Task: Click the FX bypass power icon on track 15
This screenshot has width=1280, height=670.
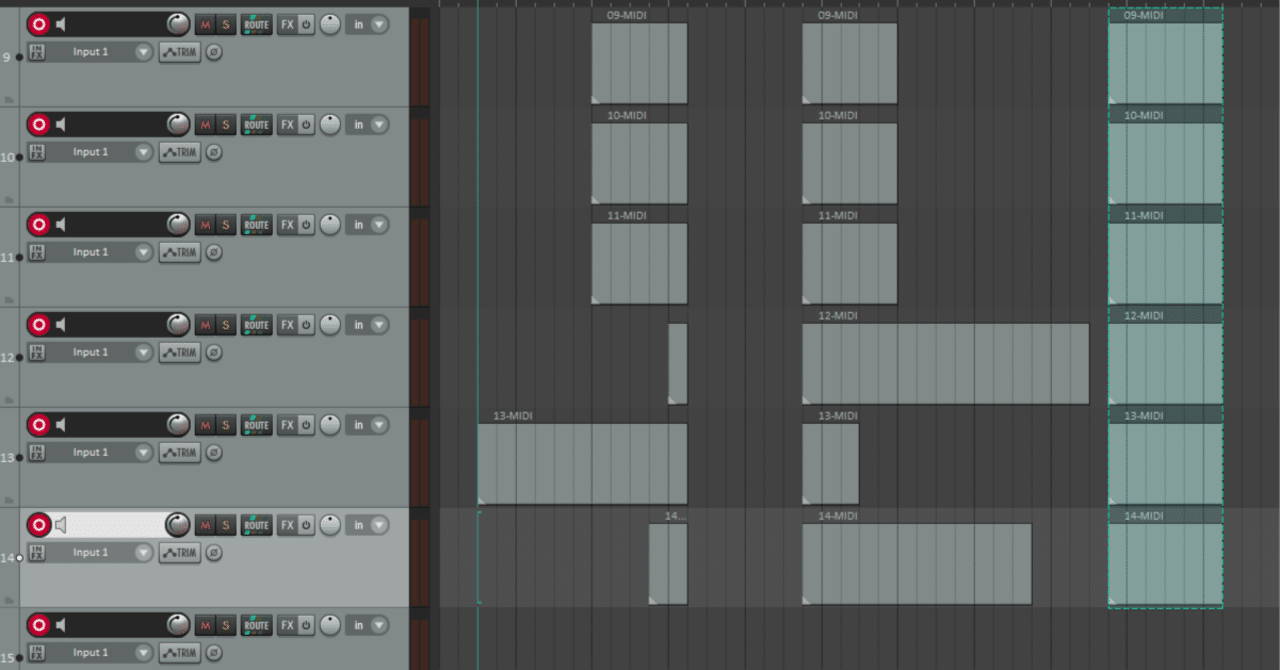Action: (x=304, y=624)
